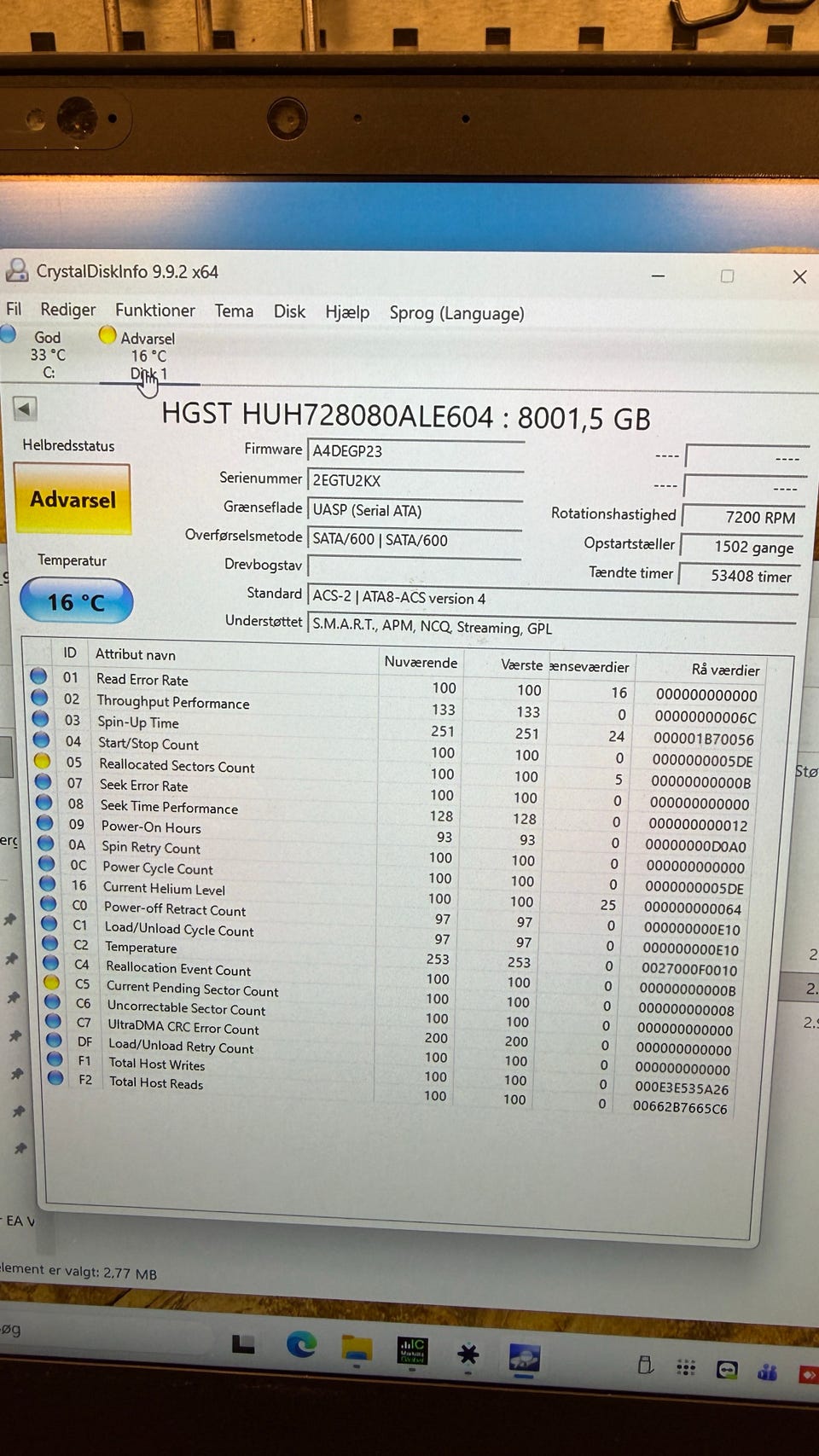Open the Fil menu
819x1456 pixels.
coord(14,309)
